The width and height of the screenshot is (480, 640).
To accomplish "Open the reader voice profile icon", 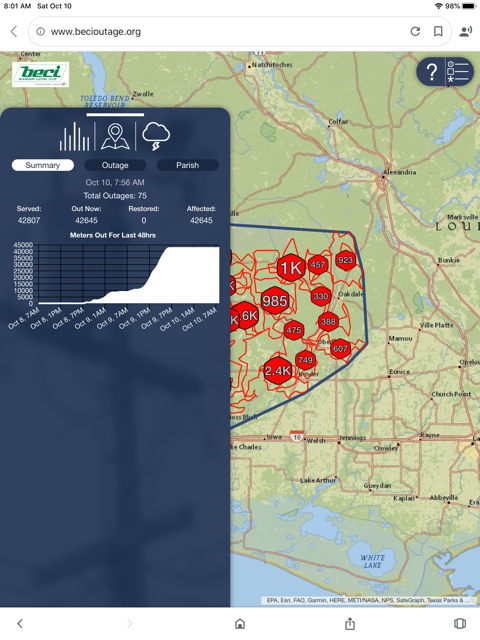I will coord(465,31).
